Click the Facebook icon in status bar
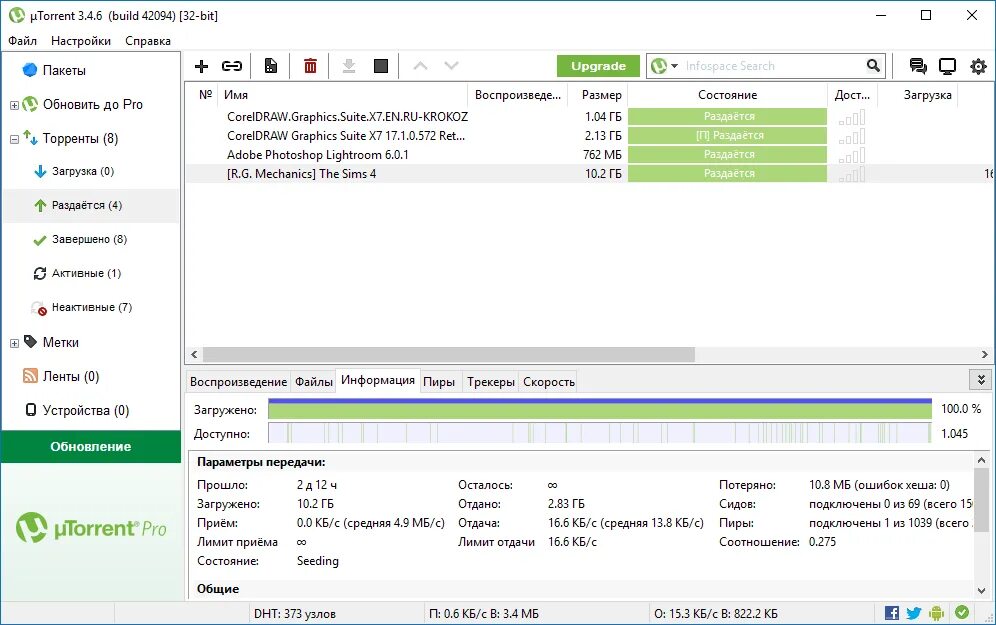 click(x=892, y=613)
